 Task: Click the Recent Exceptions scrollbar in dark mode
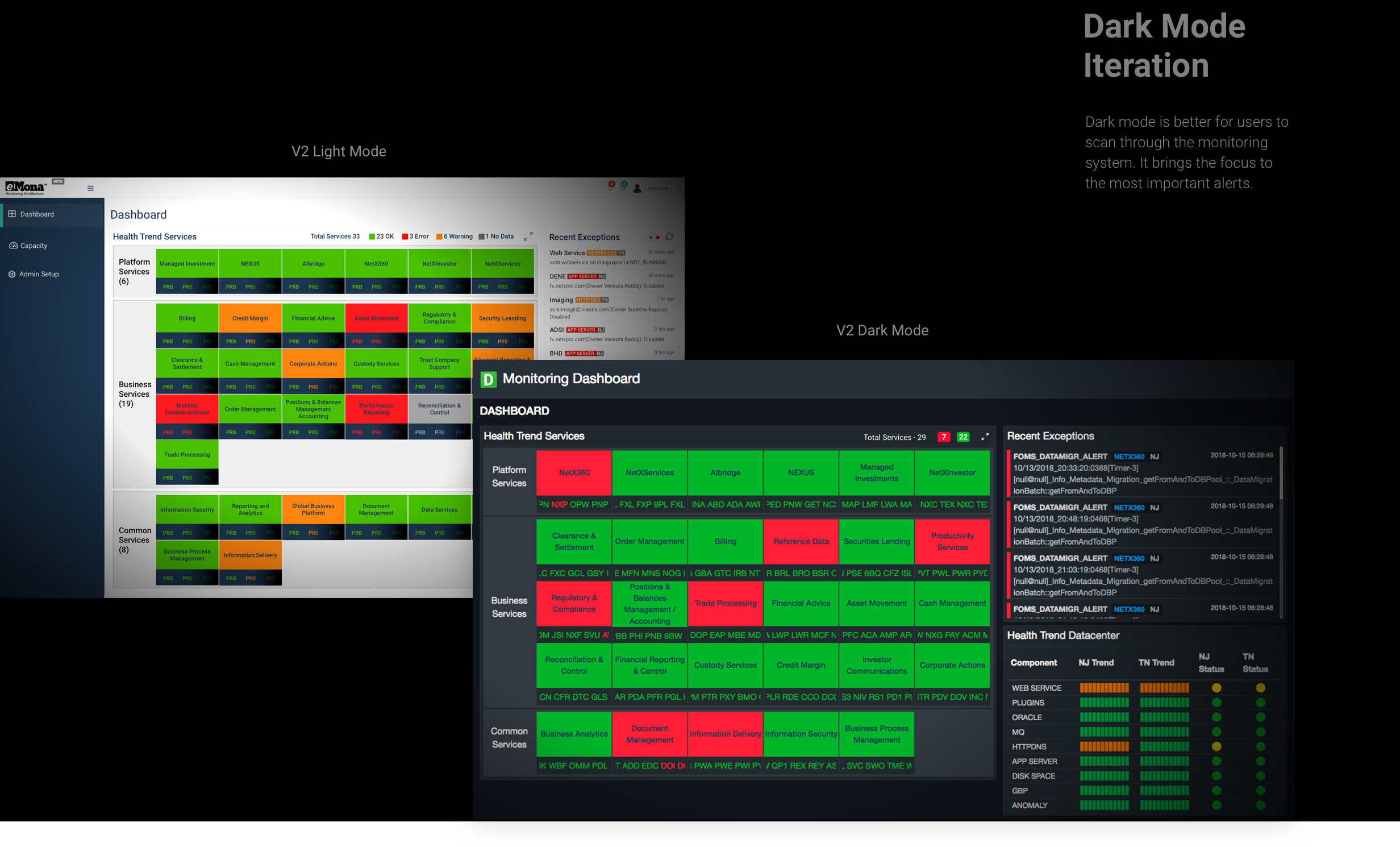click(x=1281, y=472)
